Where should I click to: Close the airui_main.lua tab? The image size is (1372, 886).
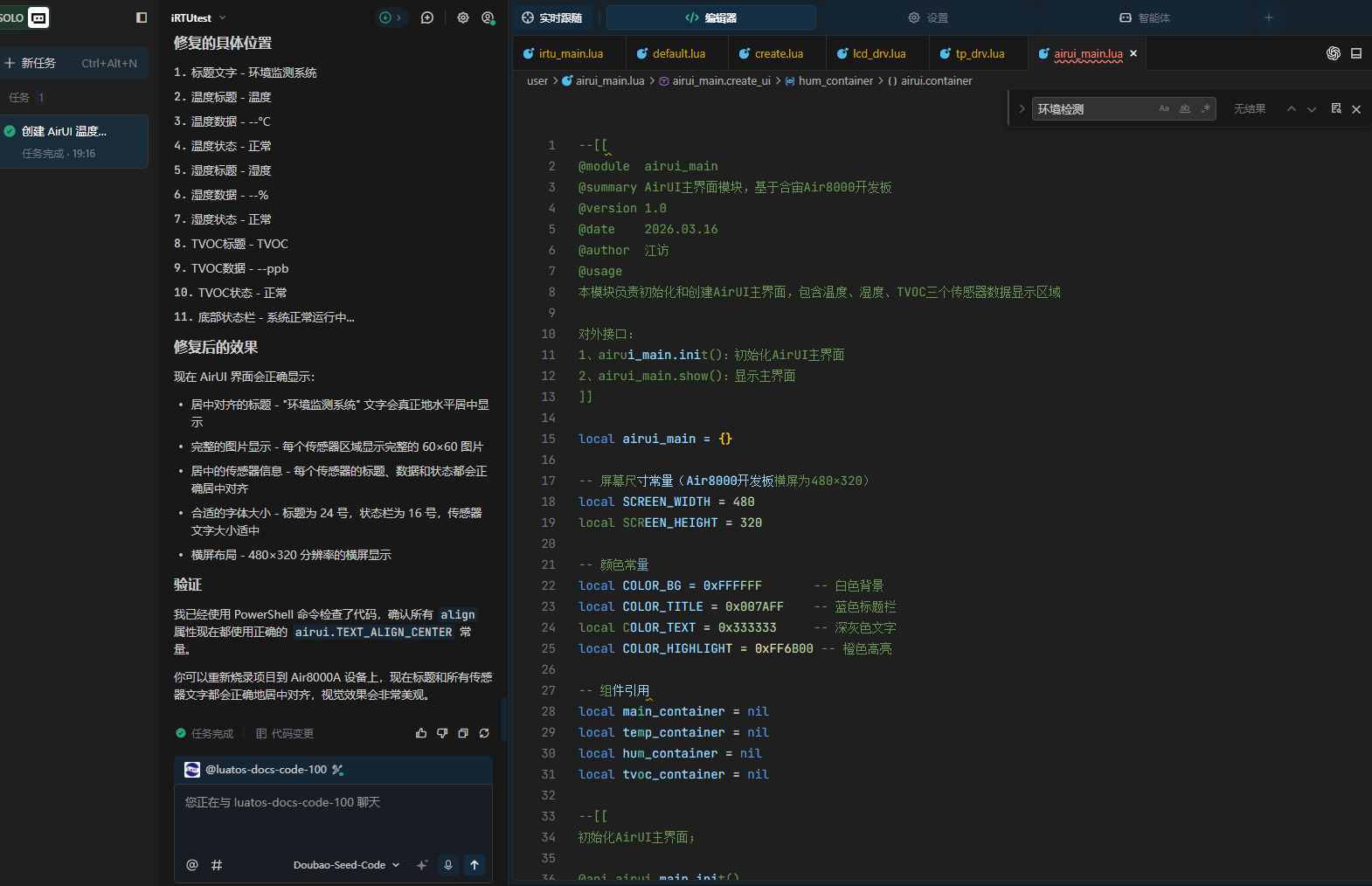(1133, 53)
